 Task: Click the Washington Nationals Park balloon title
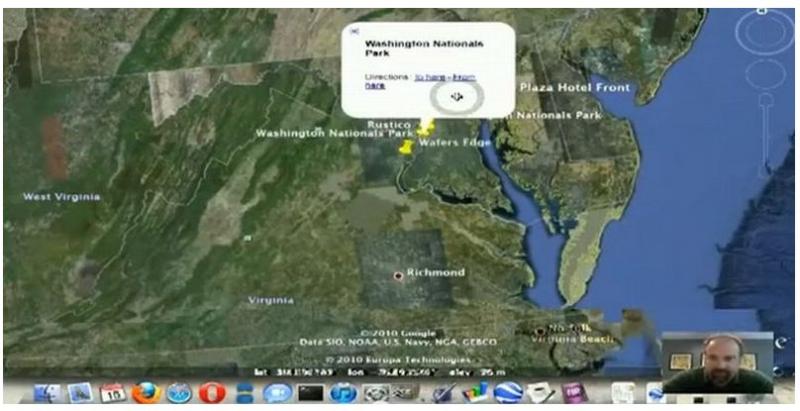424,48
